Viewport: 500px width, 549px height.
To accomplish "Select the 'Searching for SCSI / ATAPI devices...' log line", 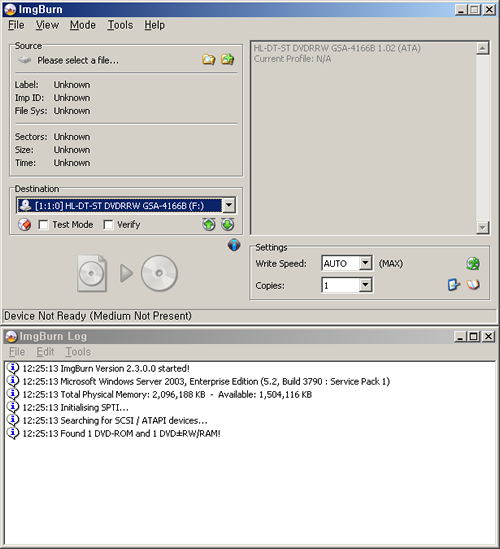I will click(115, 420).
